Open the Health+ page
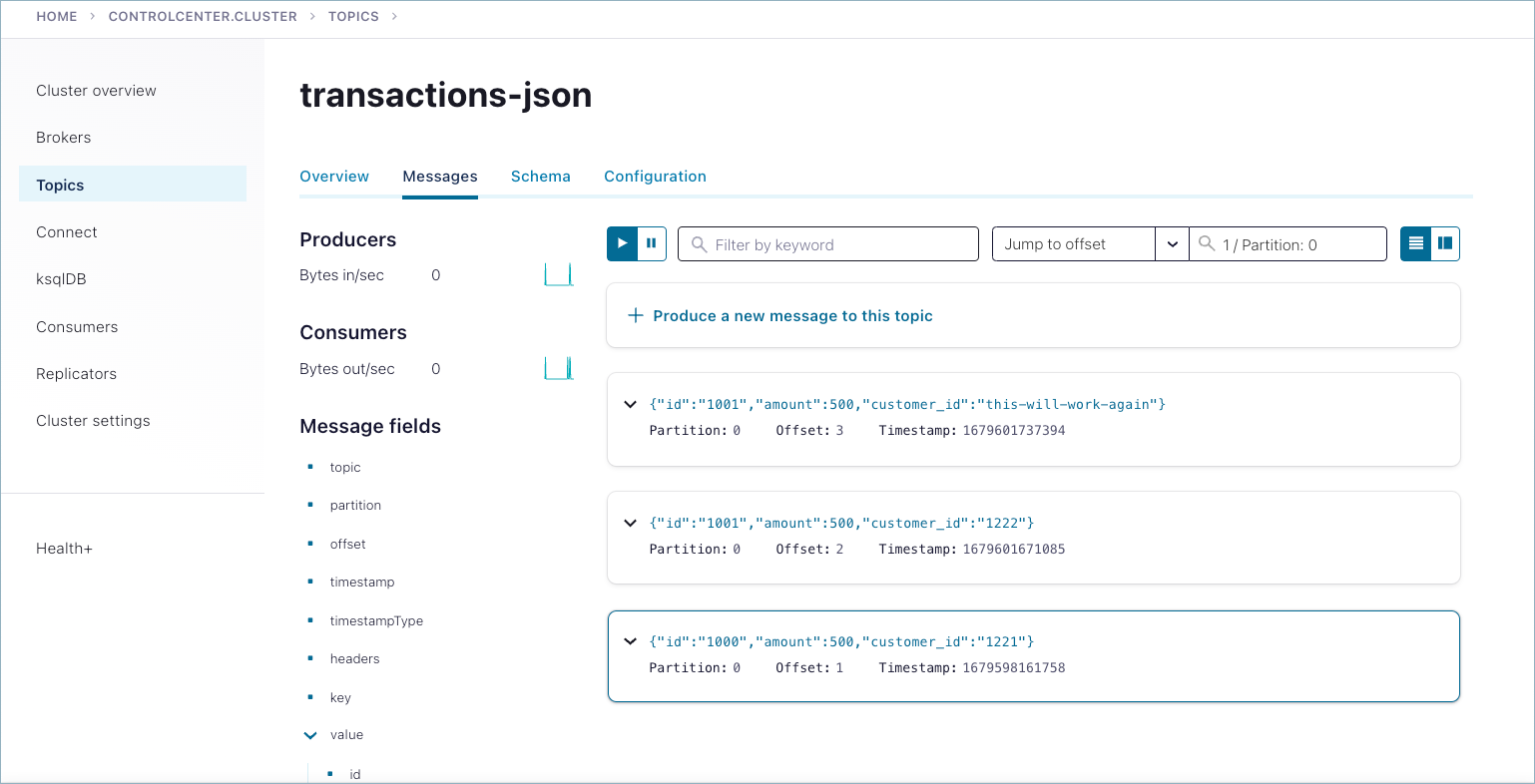The width and height of the screenshot is (1535, 784). [x=64, y=548]
